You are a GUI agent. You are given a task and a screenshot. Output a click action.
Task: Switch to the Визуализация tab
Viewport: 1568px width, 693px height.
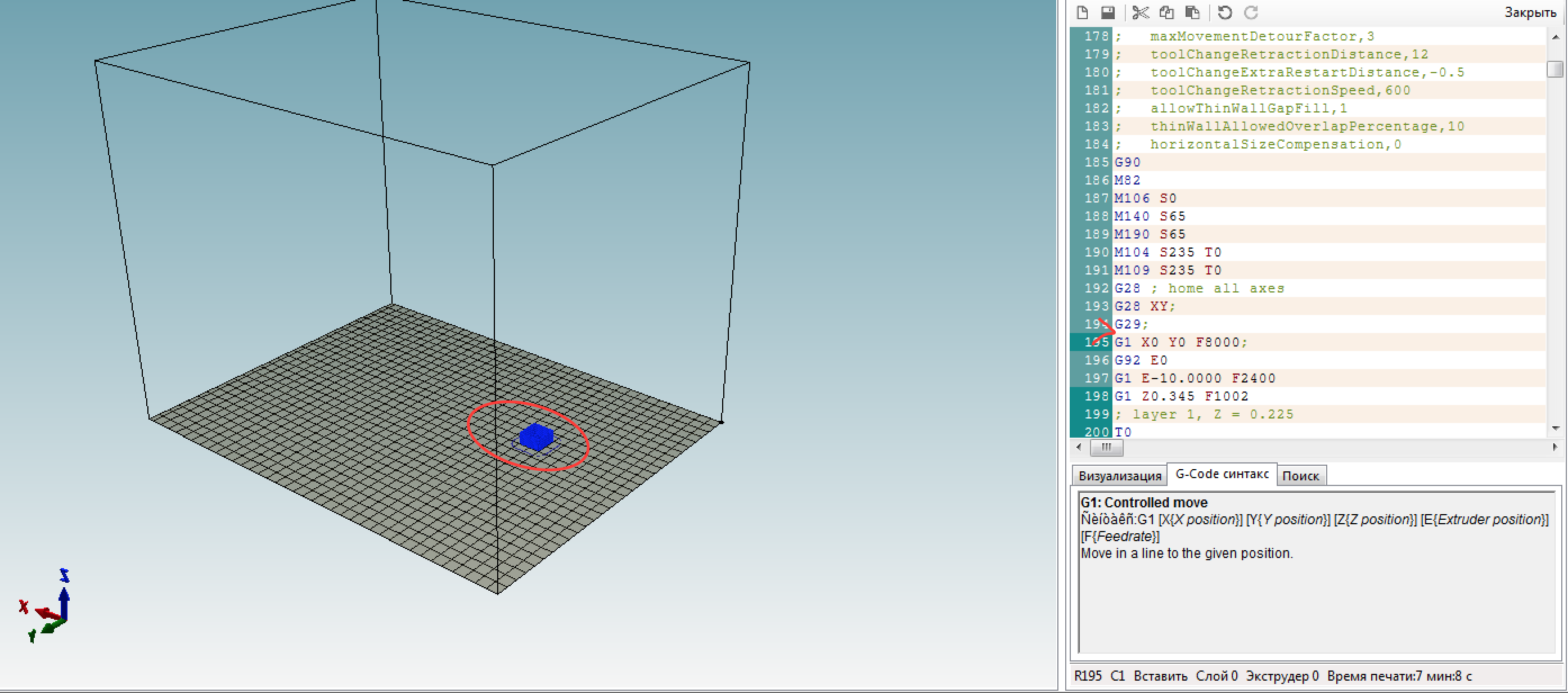coord(1119,476)
